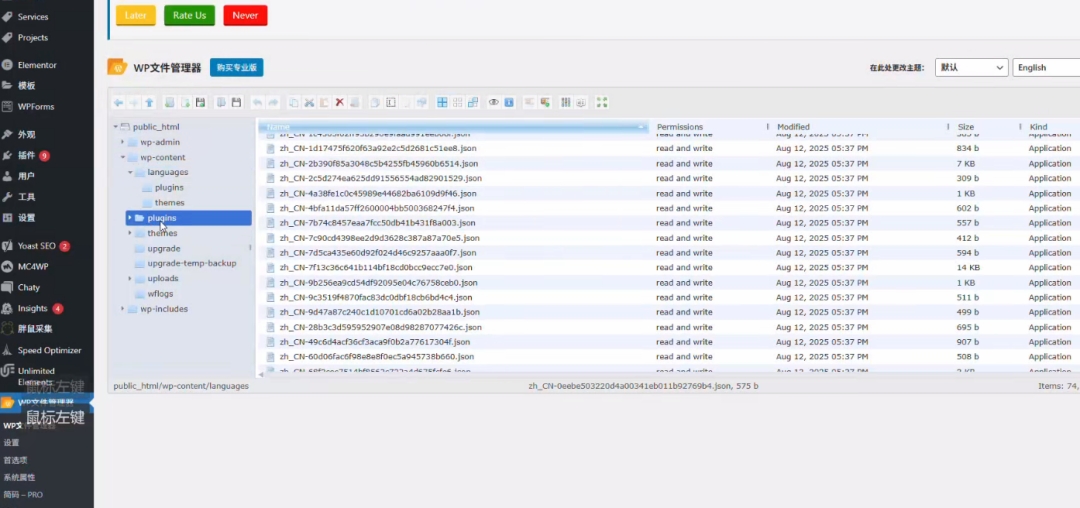1080x508 pixels.
Task: Sort files by Permissions column header
Action: pos(709,127)
